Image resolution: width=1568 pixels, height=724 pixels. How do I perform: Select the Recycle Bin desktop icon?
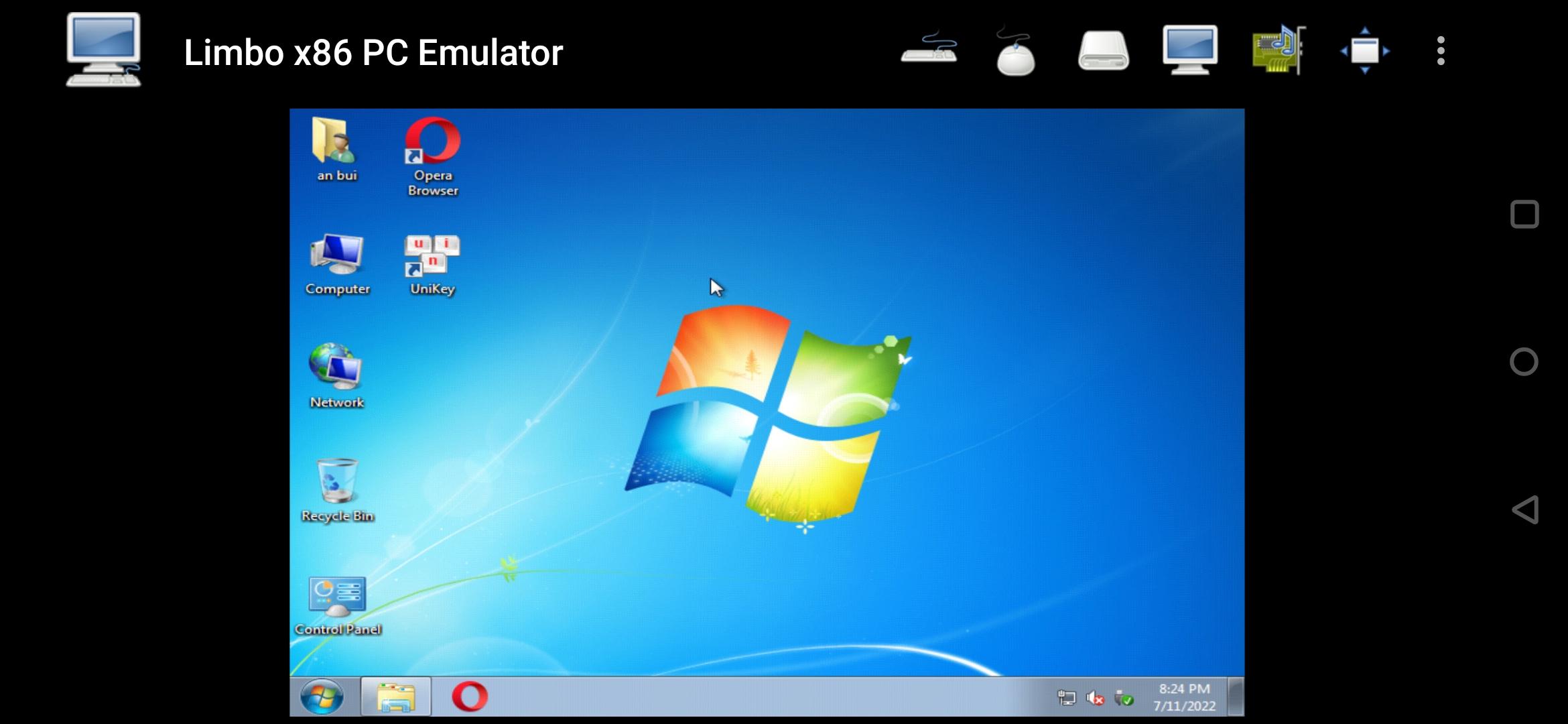337,489
